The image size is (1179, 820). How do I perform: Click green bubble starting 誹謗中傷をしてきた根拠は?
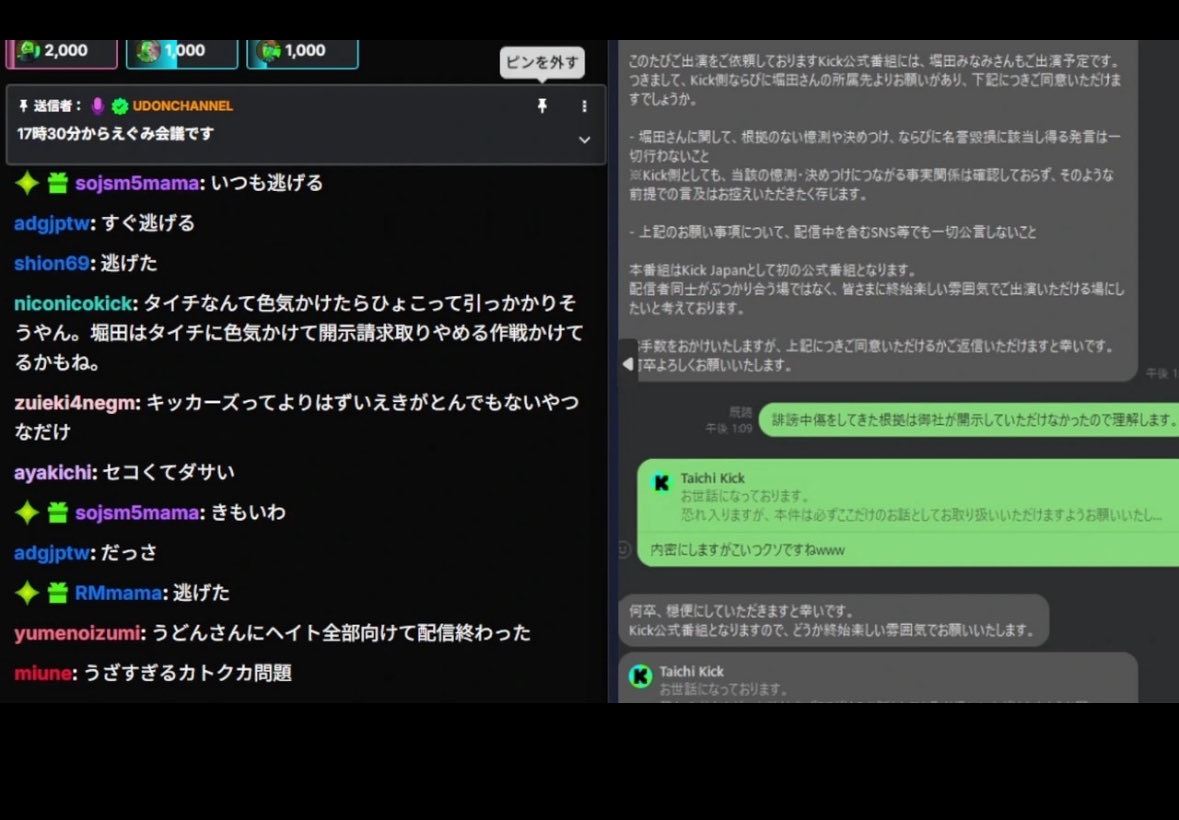click(x=969, y=419)
